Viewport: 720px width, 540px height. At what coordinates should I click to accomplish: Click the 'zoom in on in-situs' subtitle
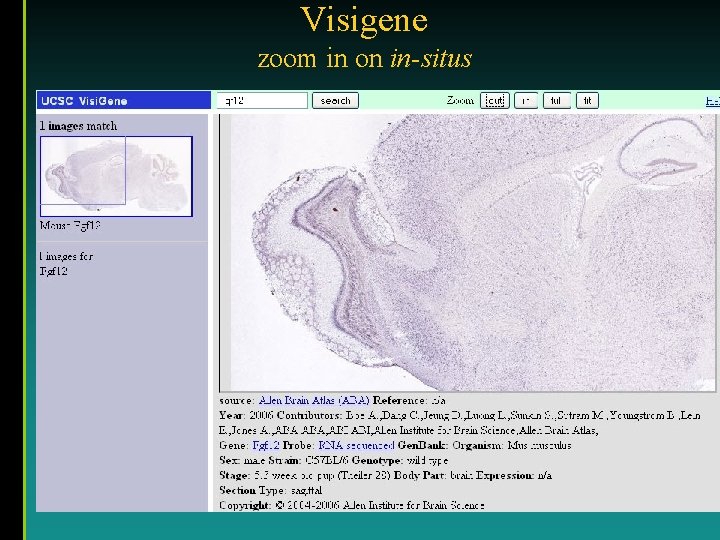coord(365,59)
